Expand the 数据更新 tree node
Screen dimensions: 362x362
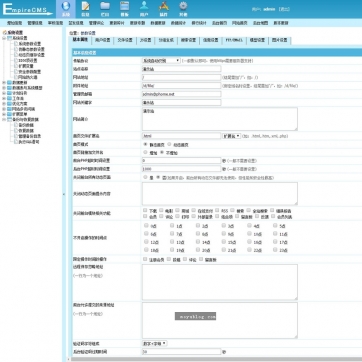[x=4, y=83]
